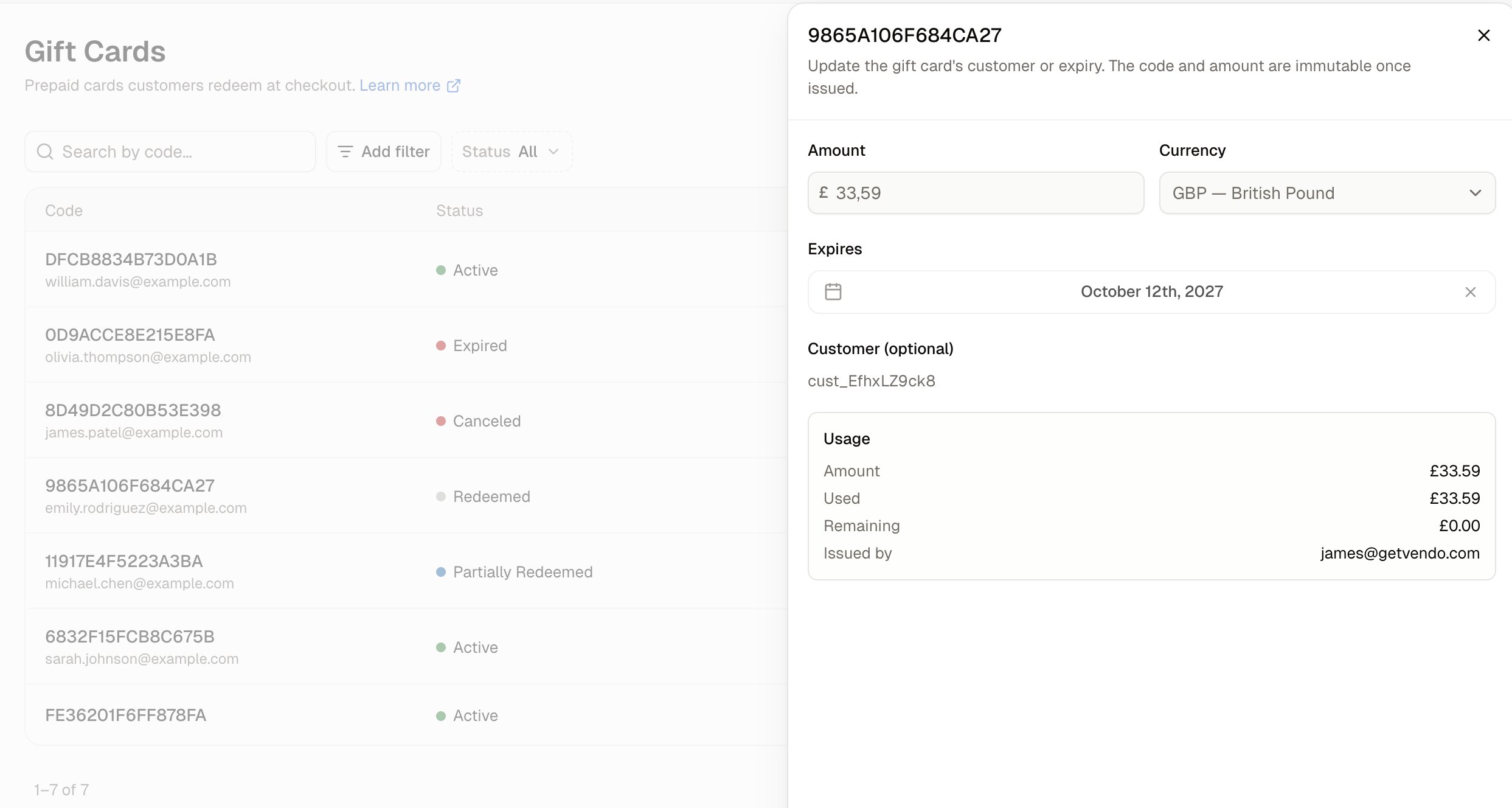Click the Amount field showing 33,59
The height and width of the screenshot is (808, 1512).
(976, 193)
